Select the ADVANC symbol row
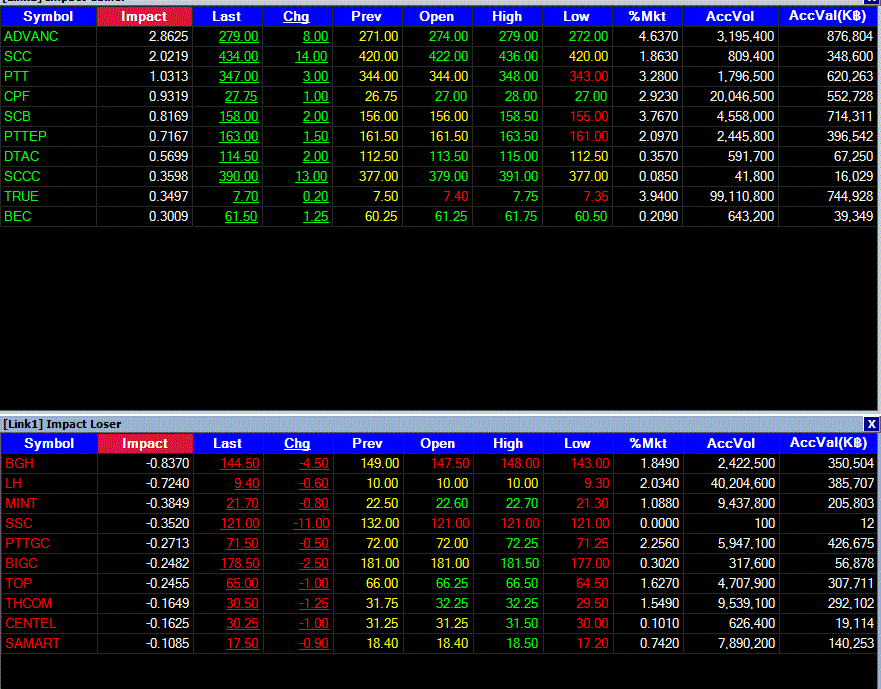The height and width of the screenshot is (689, 881). click(31, 37)
